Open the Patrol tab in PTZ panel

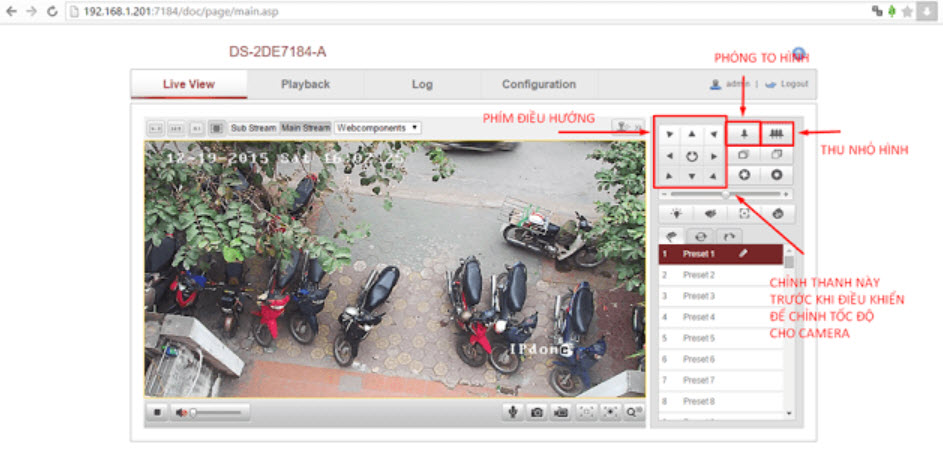tap(700, 236)
